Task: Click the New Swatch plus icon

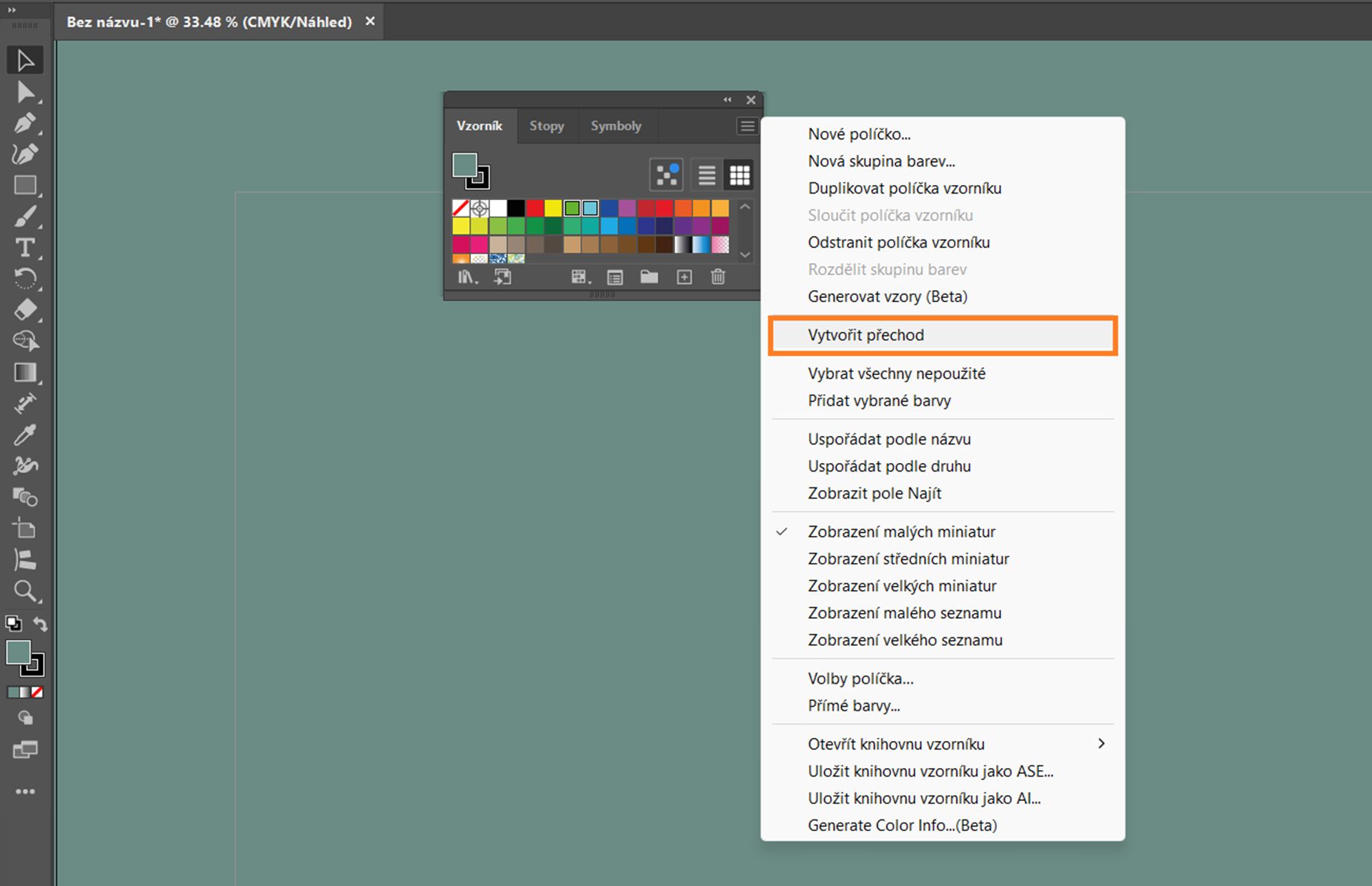Action: (684, 277)
